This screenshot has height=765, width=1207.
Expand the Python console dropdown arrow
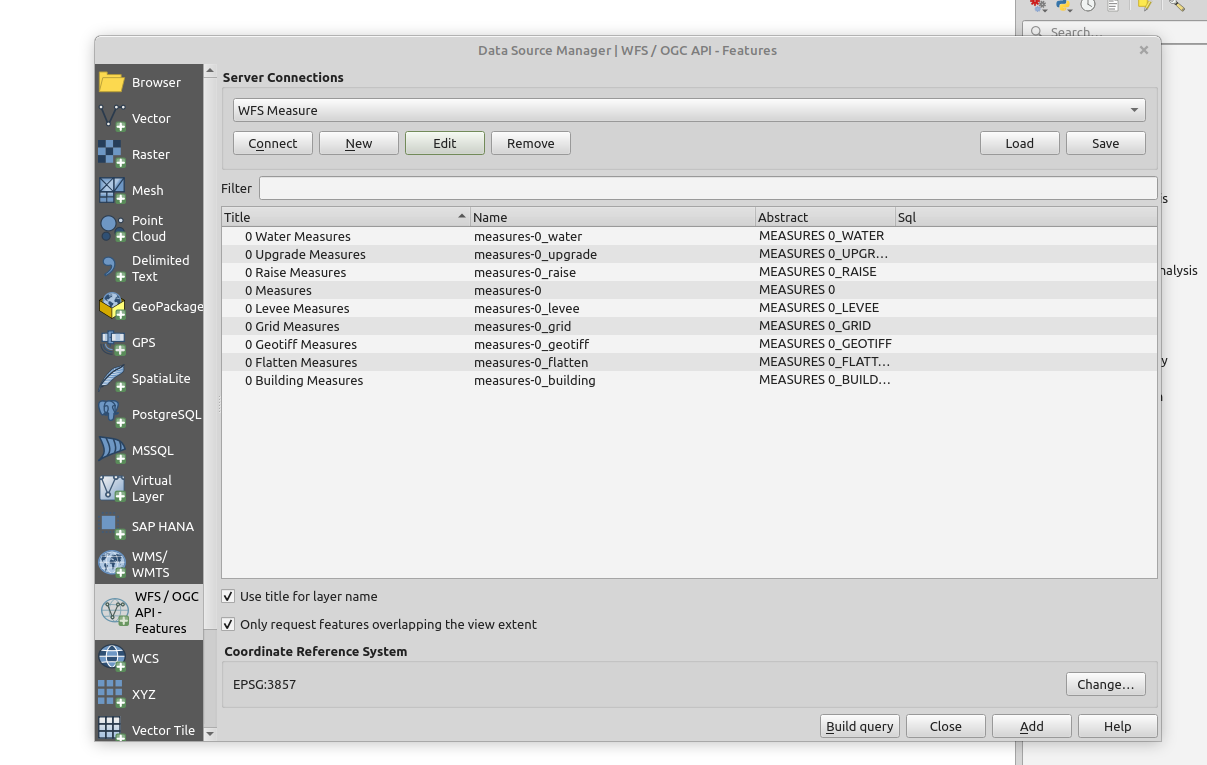coord(1071,10)
